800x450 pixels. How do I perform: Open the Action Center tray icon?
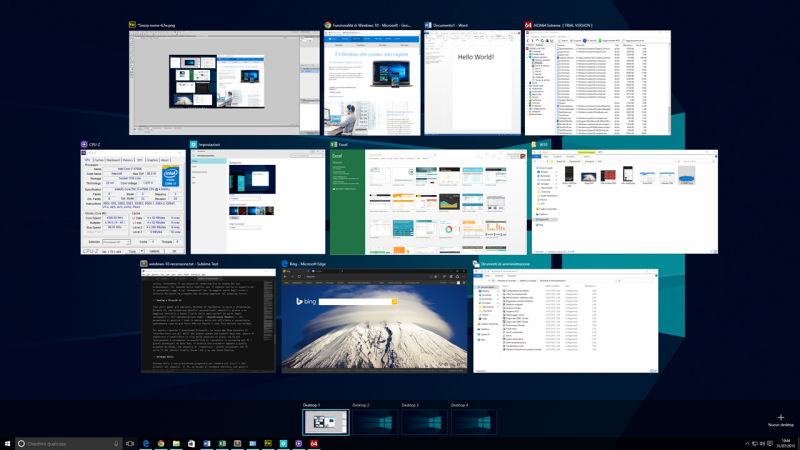(x=770, y=443)
